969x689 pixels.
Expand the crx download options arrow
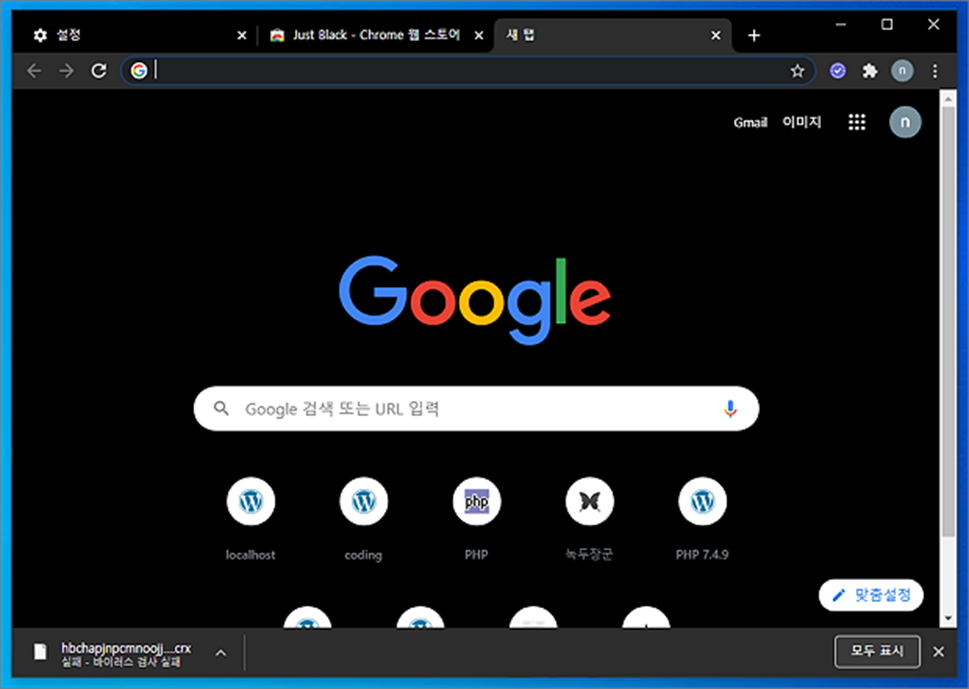221,653
